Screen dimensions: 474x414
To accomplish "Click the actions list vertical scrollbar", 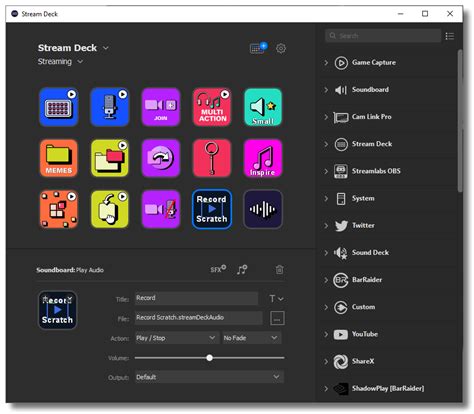I will coord(460,121).
